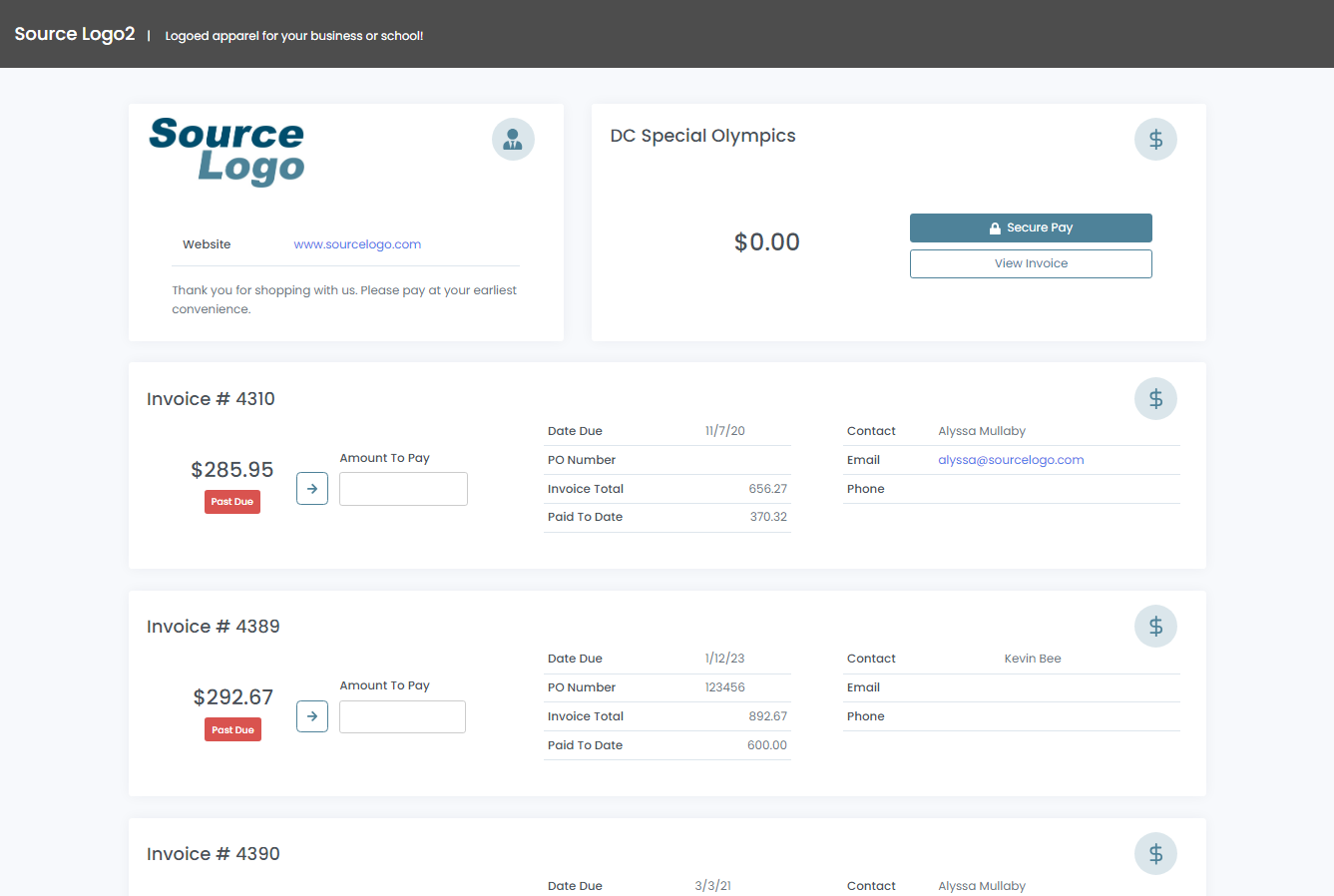Click the arrow submit icon for Invoice 4310 payment
The width and height of the screenshot is (1334, 896).
[311, 488]
